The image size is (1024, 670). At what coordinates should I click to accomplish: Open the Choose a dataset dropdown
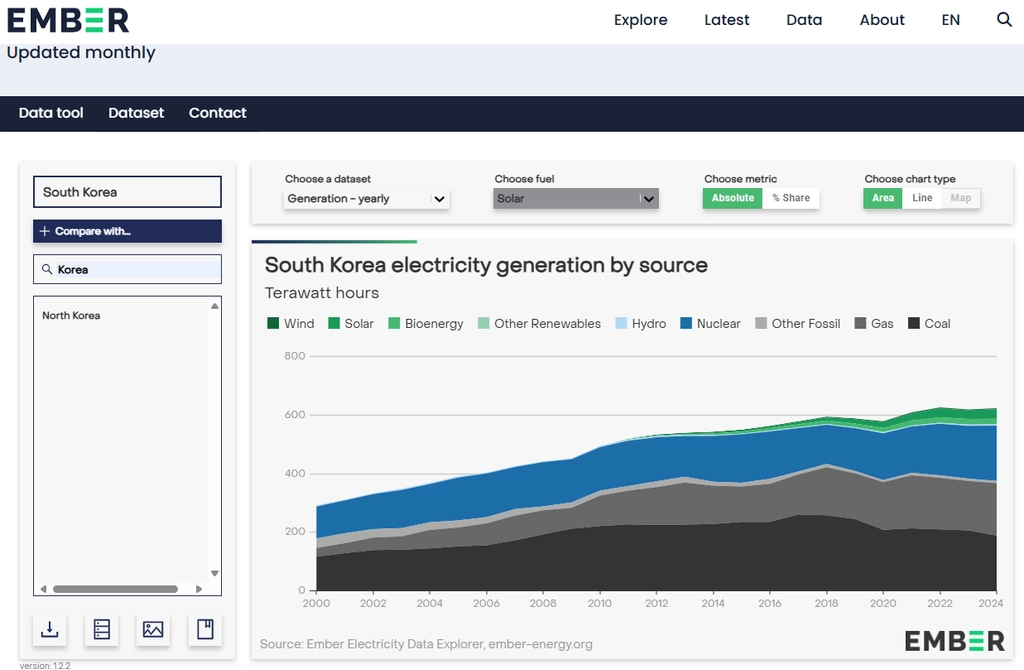point(366,199)
